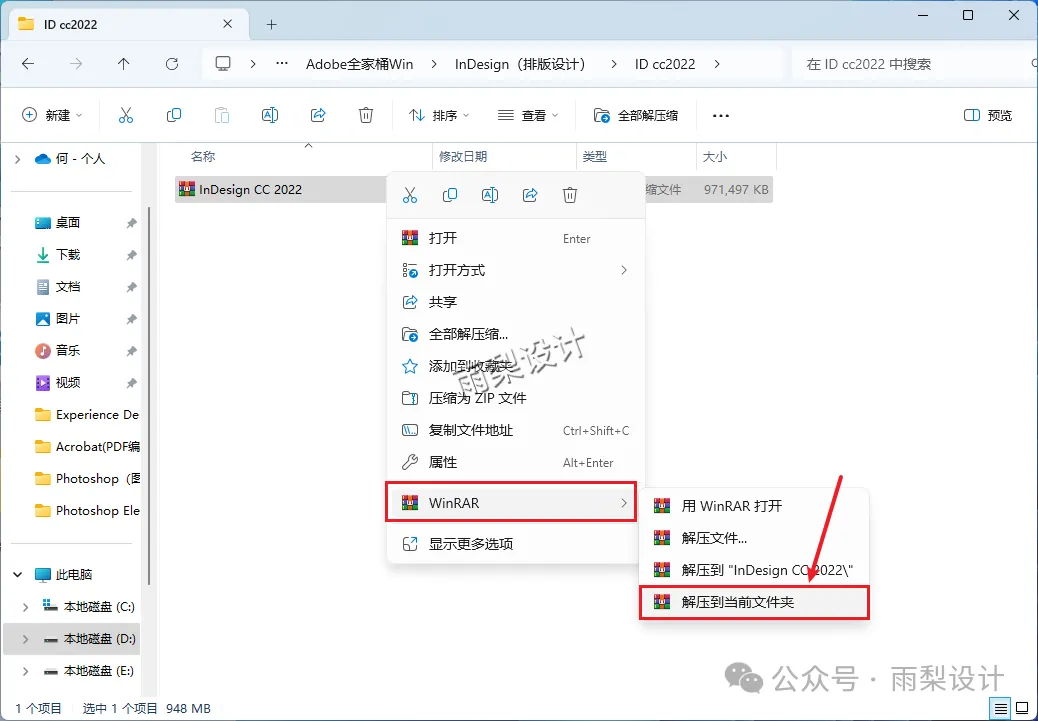Select the InDesign CC 2022 archive file
The width and height of the screenshot is (1038, 721).
pyautogui.click(x=281, y=189)
